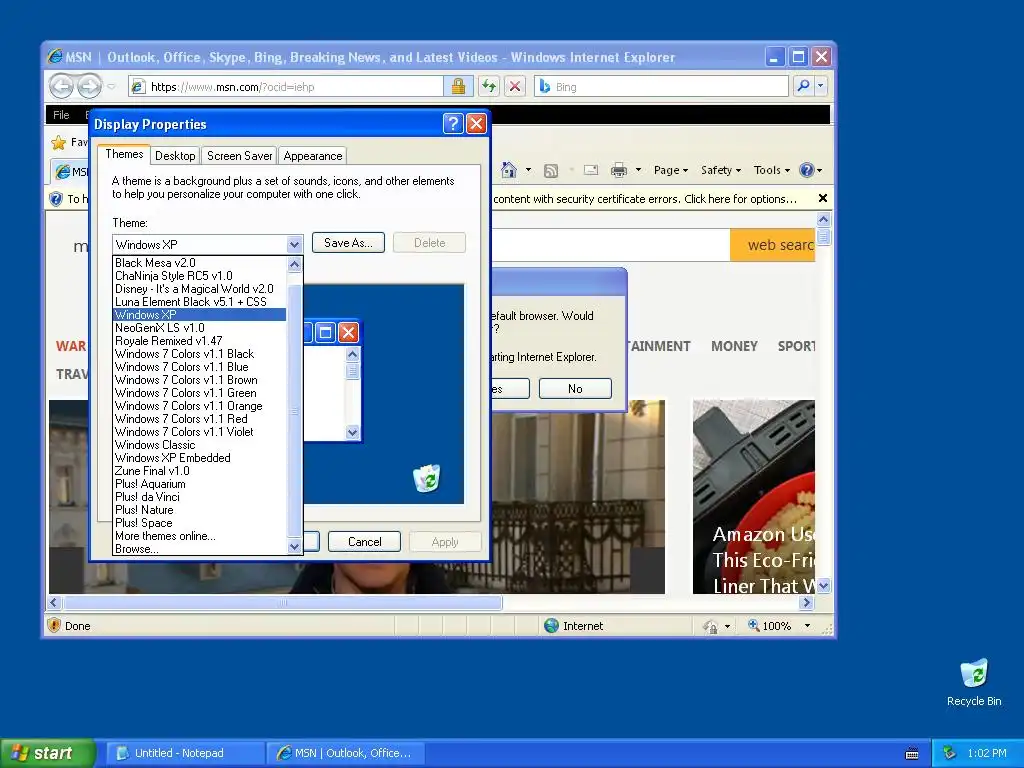The image size is (1024, 768).
Task: Click the MONEY navigation item on MSN
Action: [x=734, y=346]
